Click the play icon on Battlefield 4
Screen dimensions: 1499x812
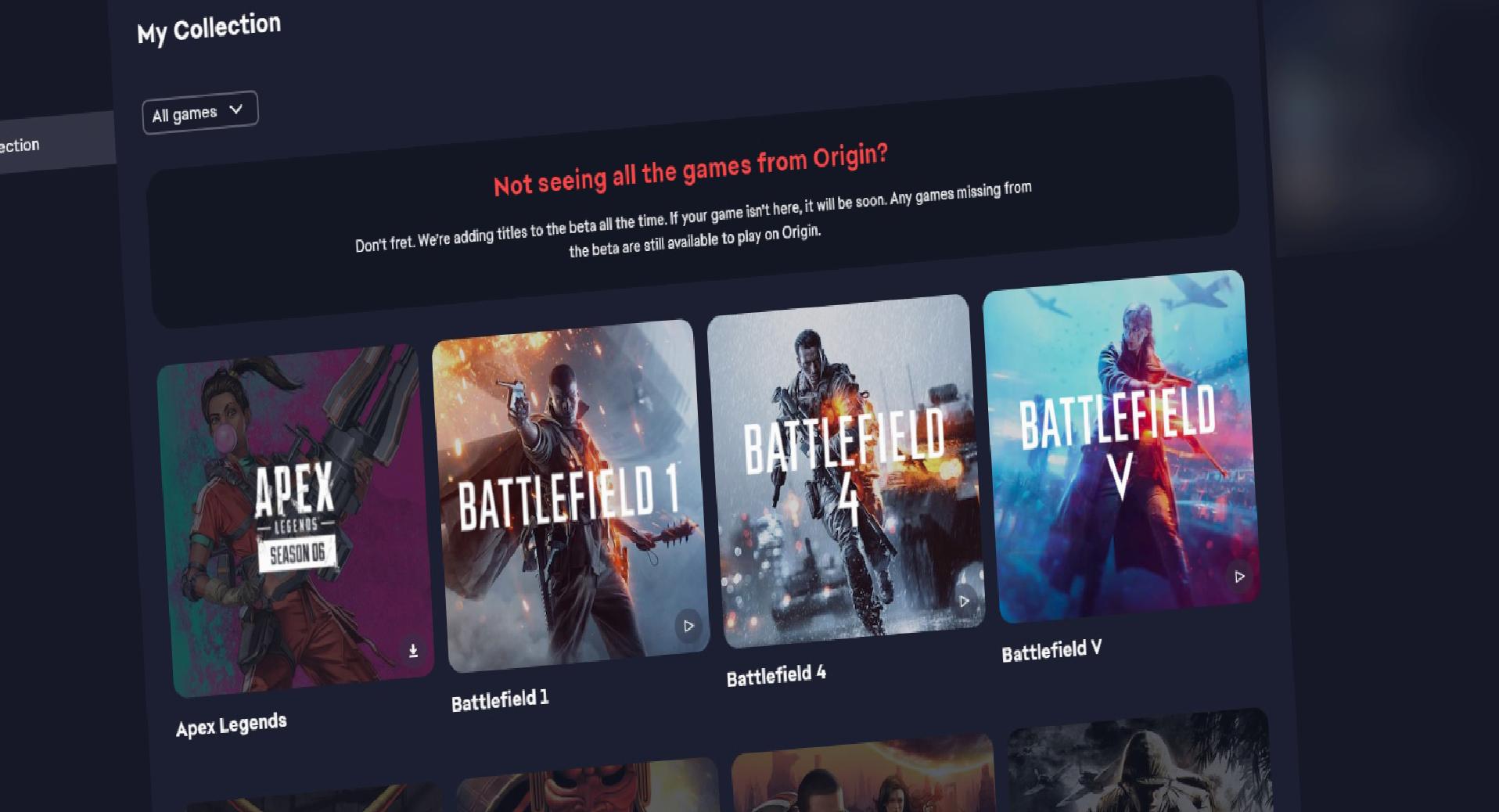(965, 601)
